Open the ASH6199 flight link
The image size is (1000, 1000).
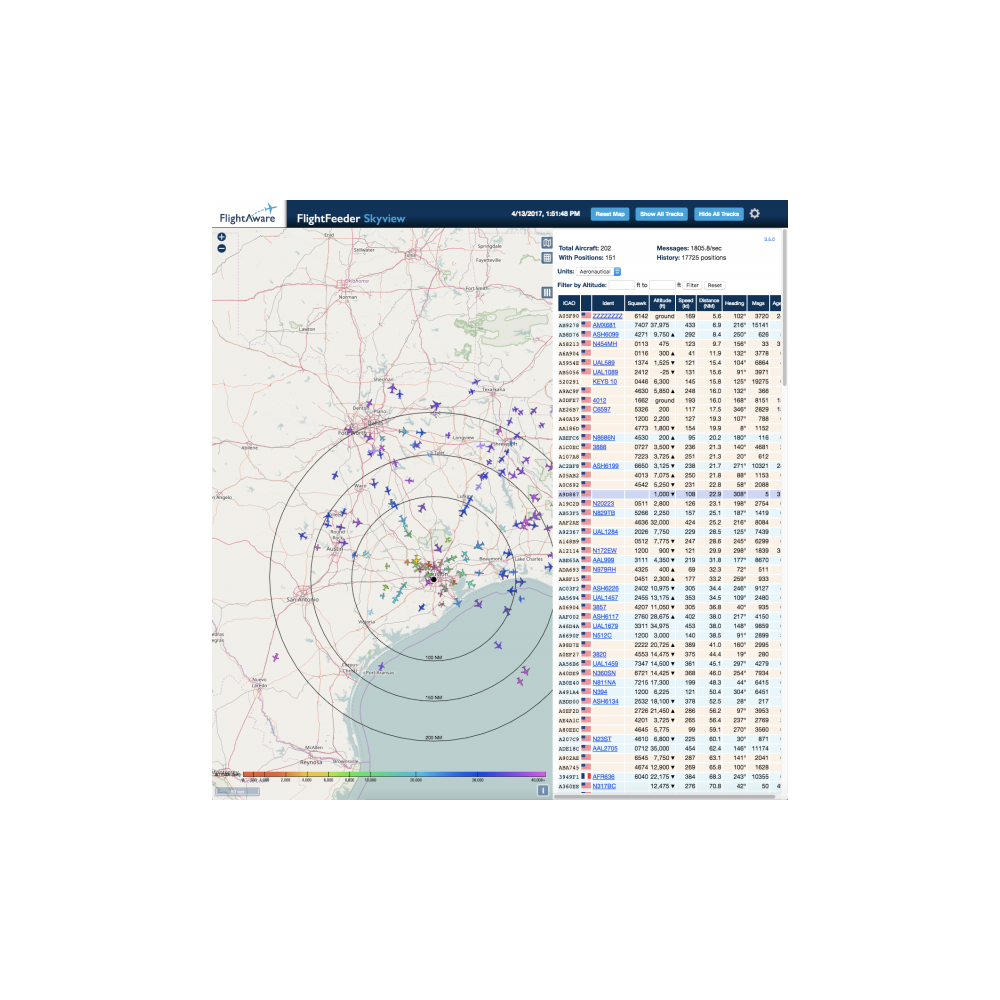coord(605,466)
